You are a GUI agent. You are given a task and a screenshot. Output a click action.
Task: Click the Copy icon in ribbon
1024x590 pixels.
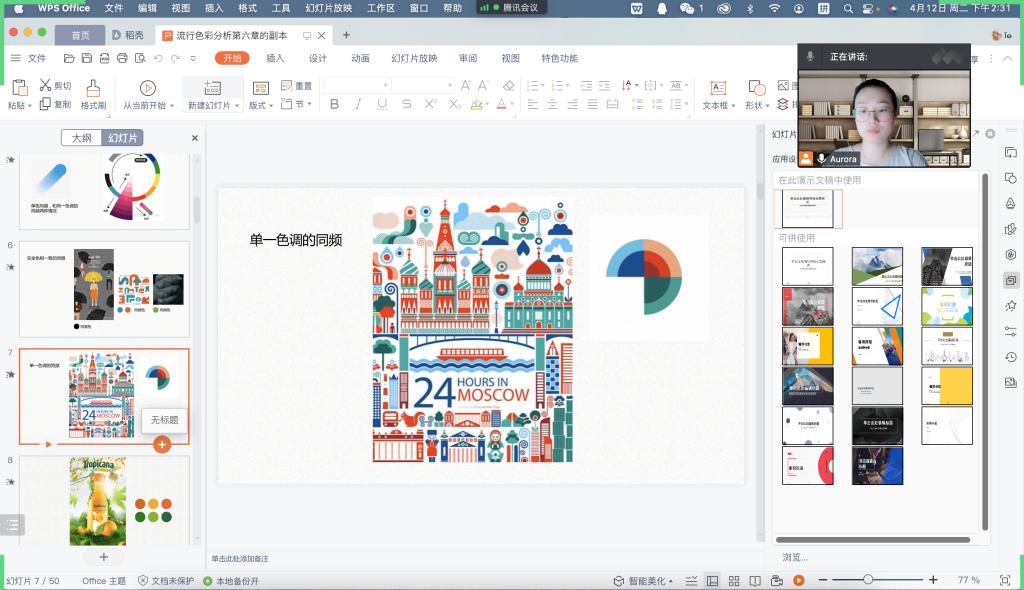tap(45, 104)
